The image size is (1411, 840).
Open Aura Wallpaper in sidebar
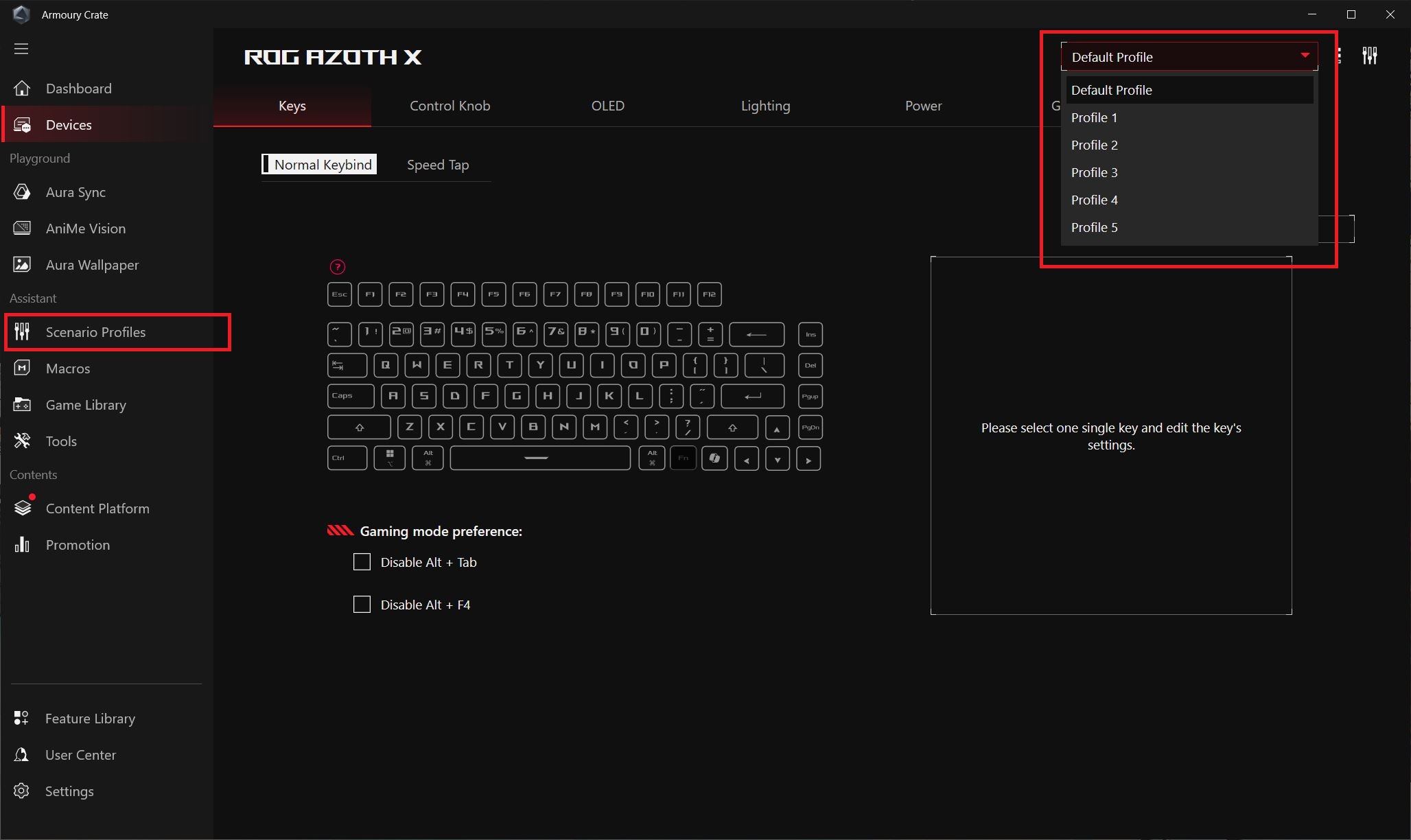click(106, 265)
